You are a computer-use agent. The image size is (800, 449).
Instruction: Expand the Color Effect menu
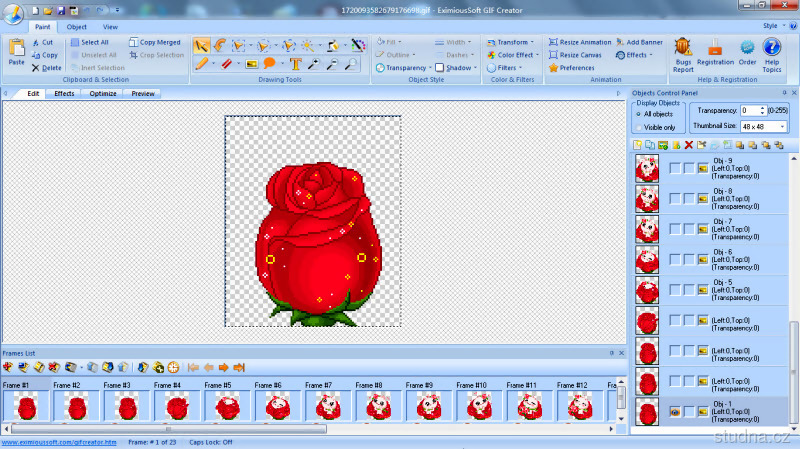coord(517,55)
